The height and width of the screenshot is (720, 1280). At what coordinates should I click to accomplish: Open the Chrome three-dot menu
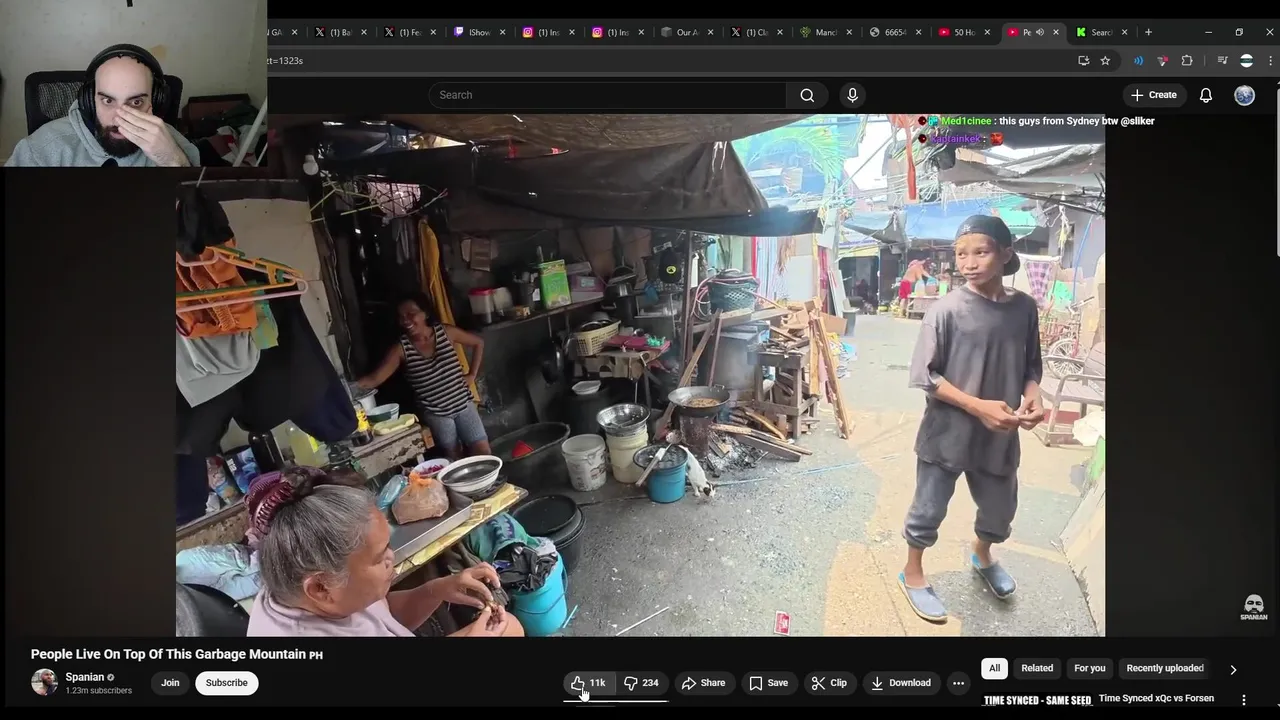coord(1270,61)
